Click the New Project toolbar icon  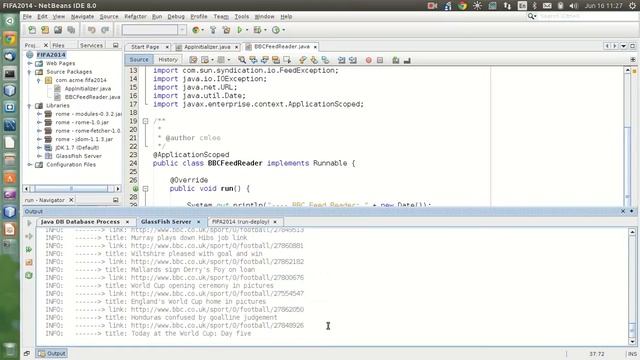point(45,30)
